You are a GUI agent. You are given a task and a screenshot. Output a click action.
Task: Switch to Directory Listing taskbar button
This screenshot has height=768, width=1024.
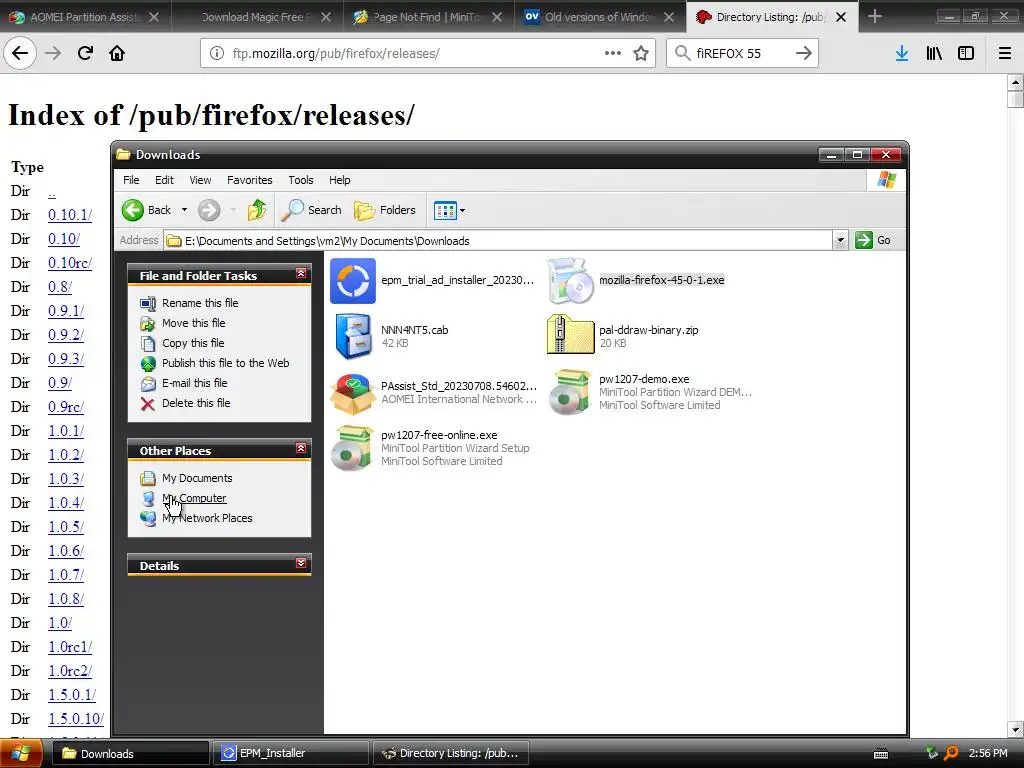tap(453, 753)
